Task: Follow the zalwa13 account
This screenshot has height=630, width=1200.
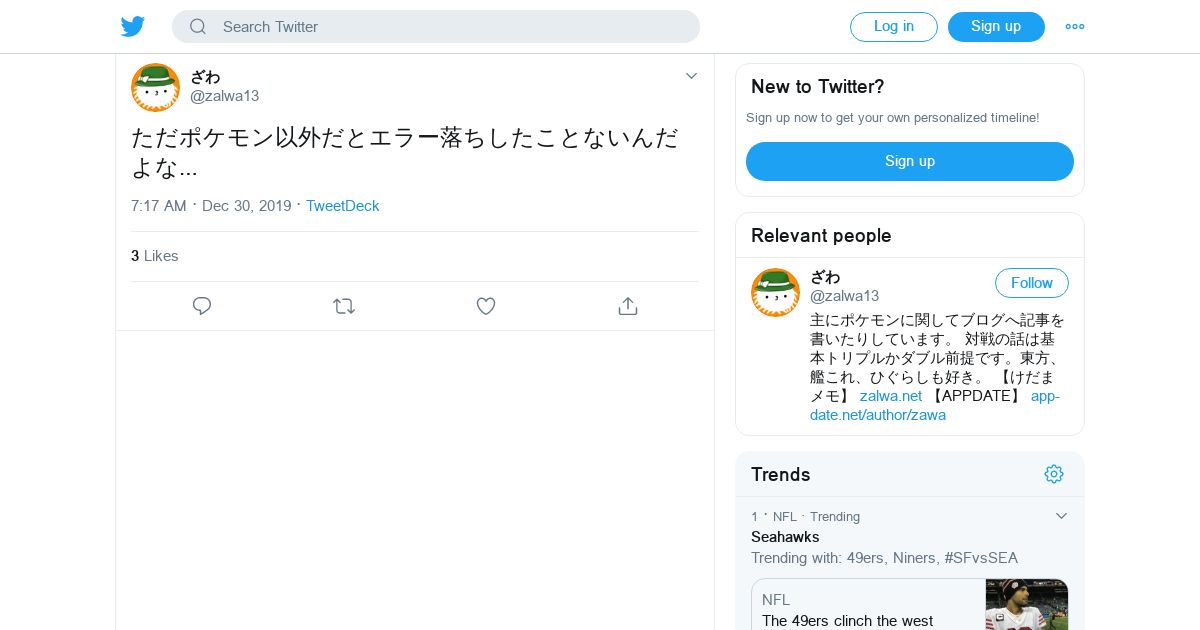Action: [x=1031, y=283]
